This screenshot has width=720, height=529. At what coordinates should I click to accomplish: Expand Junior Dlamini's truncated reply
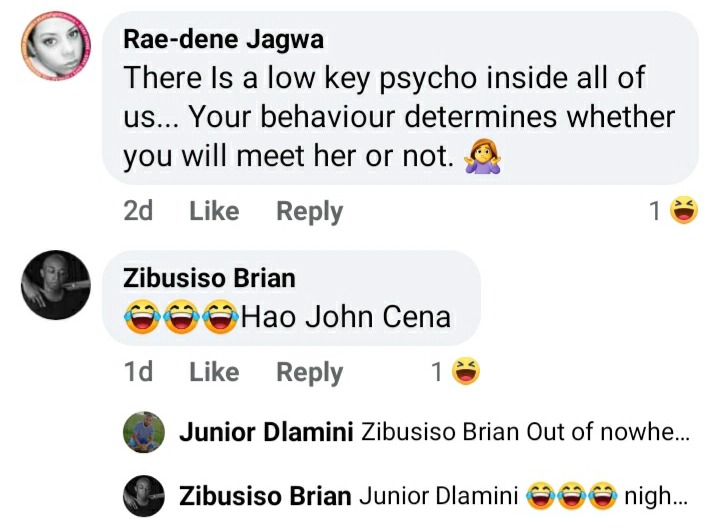[x=525, y=432]
